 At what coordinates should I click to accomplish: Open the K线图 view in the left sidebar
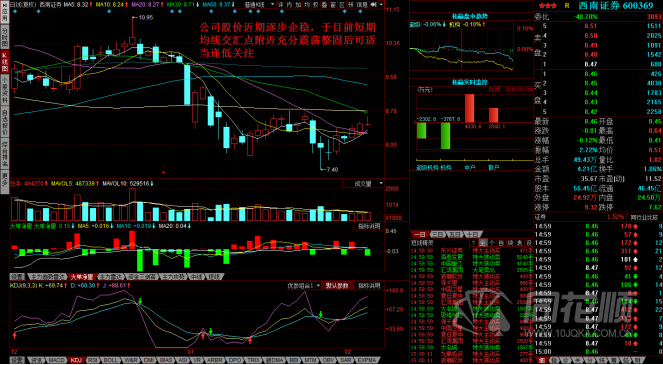click(5, 62)
